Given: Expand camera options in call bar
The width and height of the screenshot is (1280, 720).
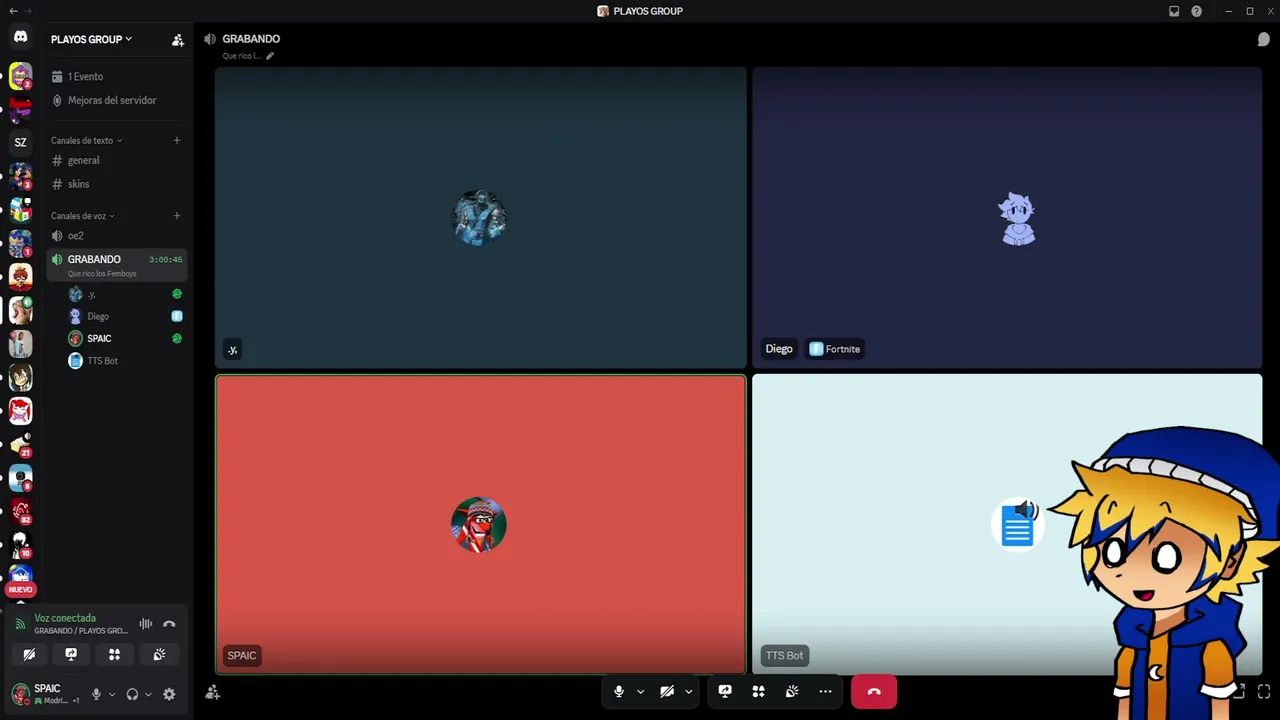Looking at the screenshot, I should (688, 692).
